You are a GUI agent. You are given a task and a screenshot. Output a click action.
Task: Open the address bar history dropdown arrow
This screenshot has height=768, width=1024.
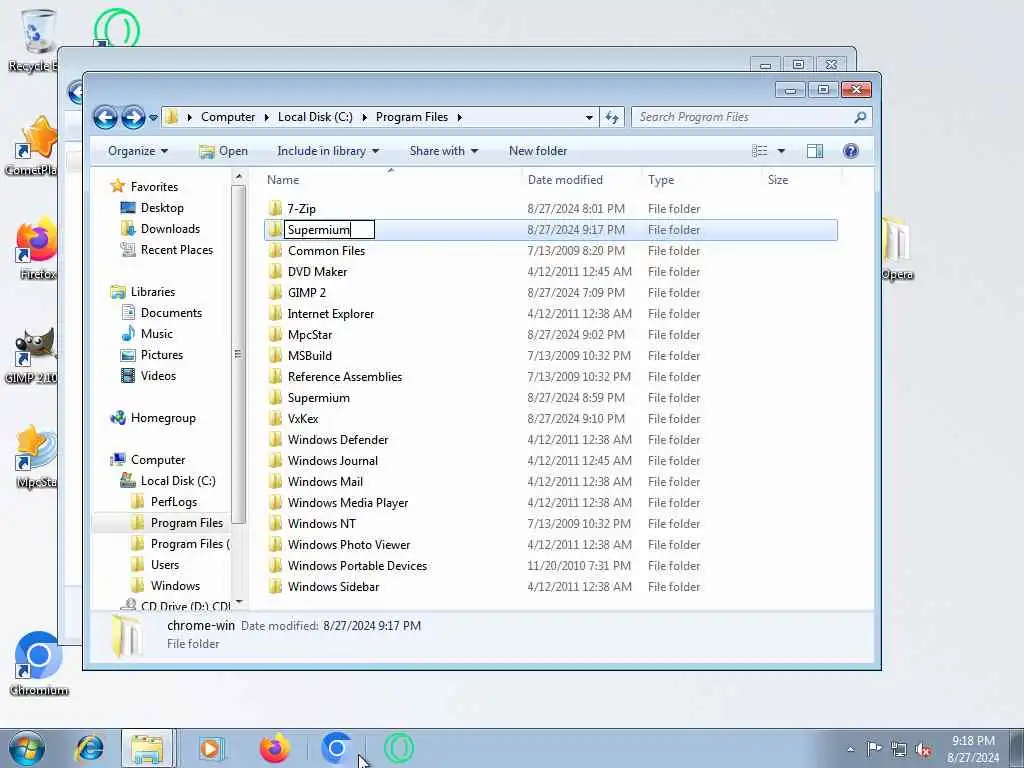(x=589, y=118)
